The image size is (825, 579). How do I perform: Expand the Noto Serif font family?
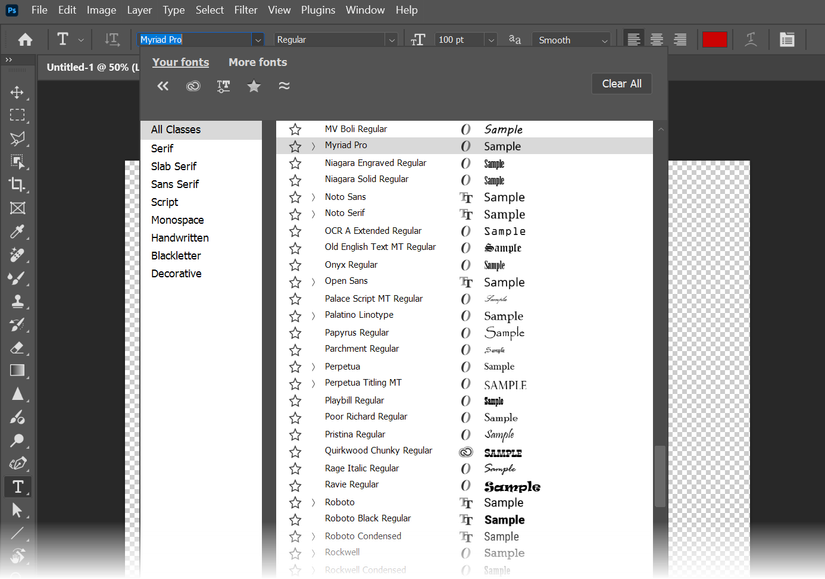click(313, 214)
